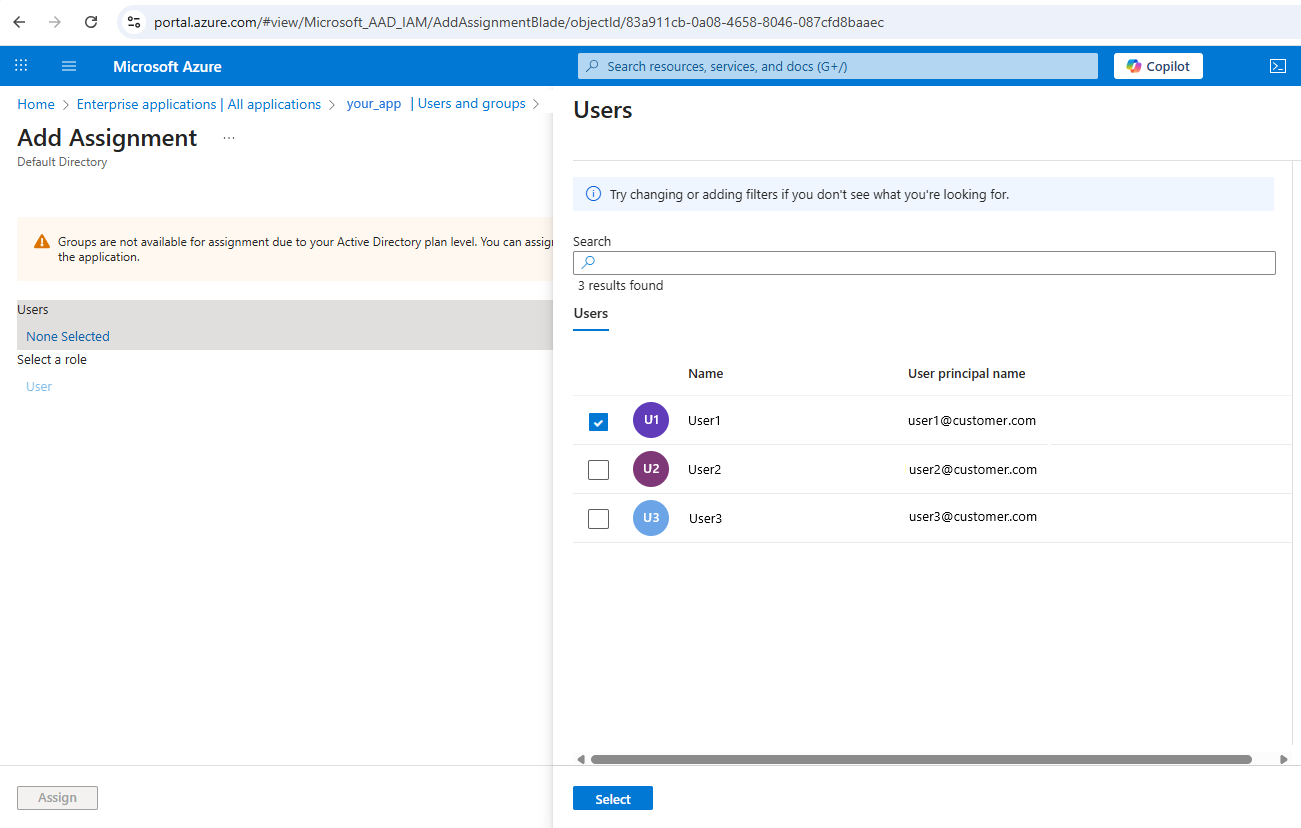
Task: Click the scrollbar left arrow in Users panel
Action: (581, 759)
